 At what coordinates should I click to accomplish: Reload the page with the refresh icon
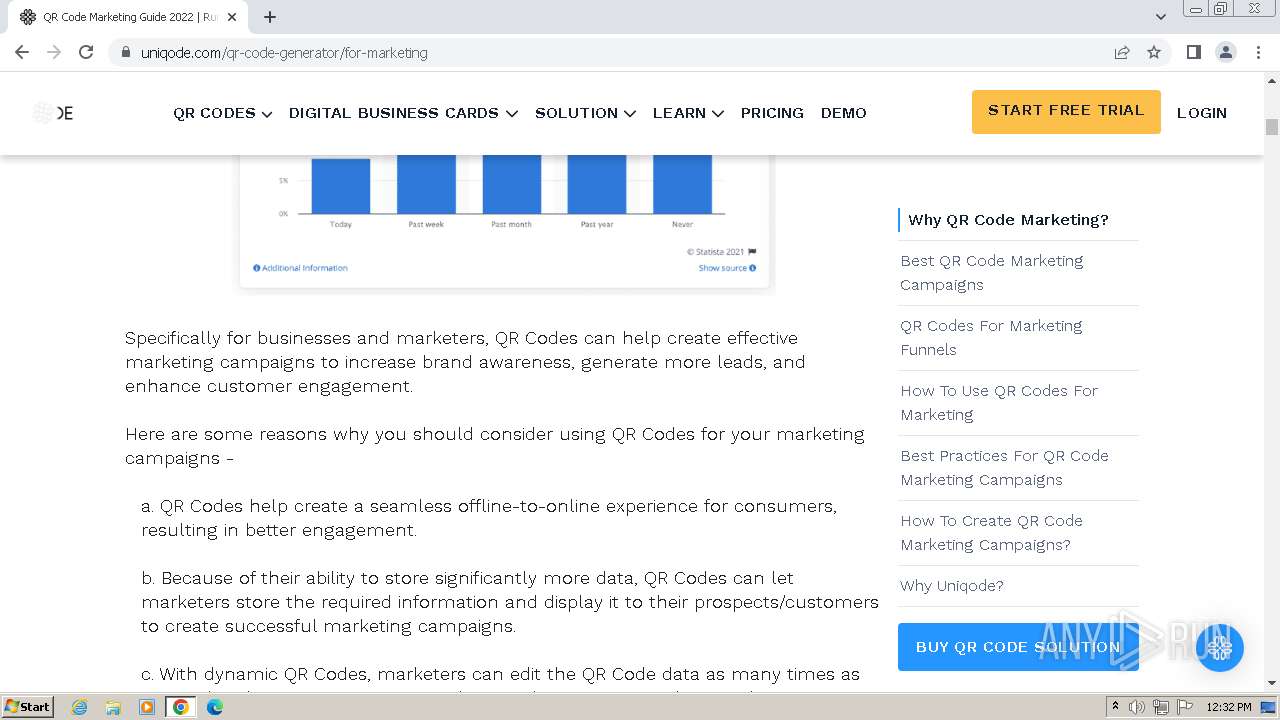click(86, 52)
